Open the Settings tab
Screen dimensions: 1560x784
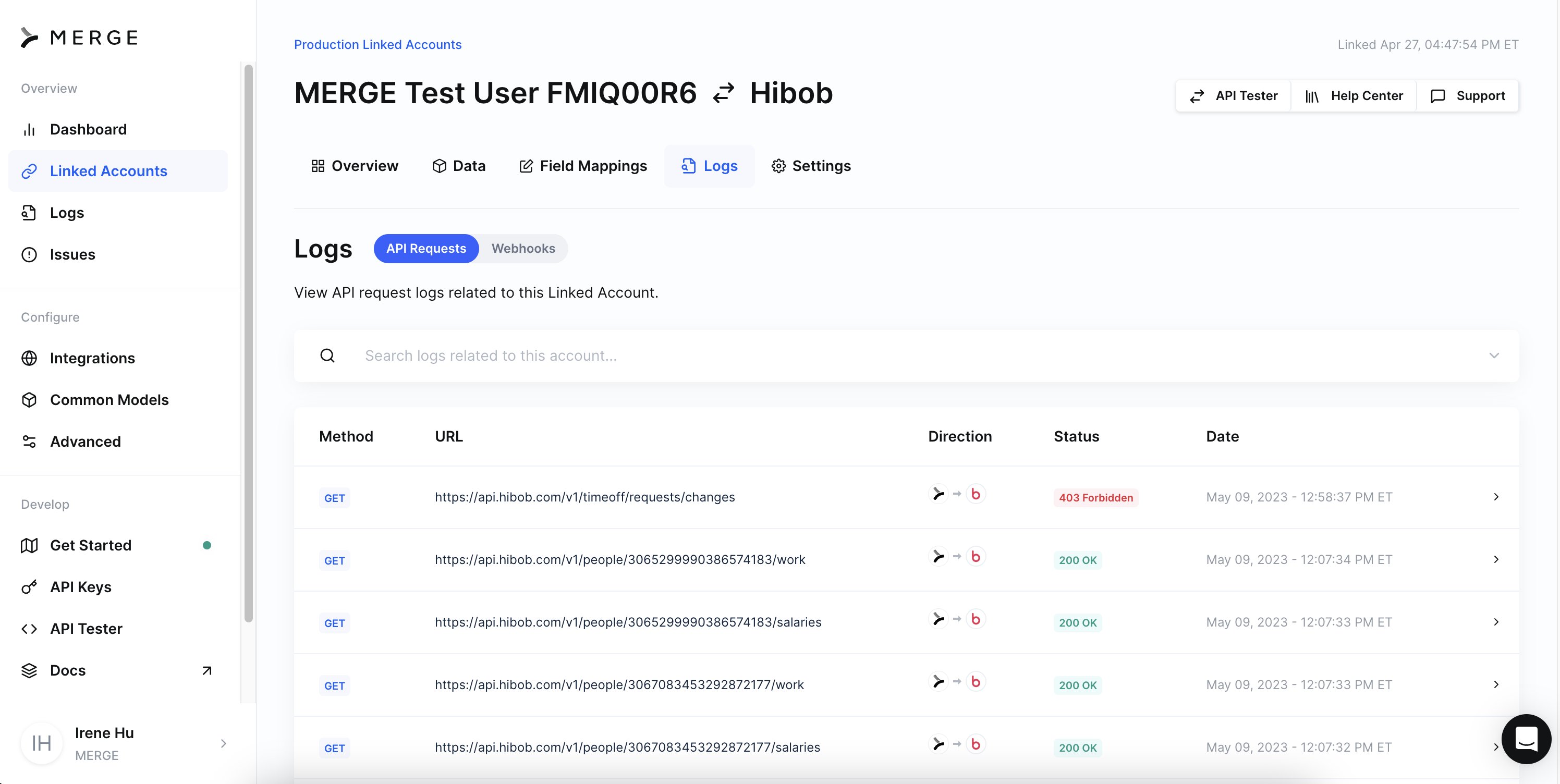(x=810, y=166)
